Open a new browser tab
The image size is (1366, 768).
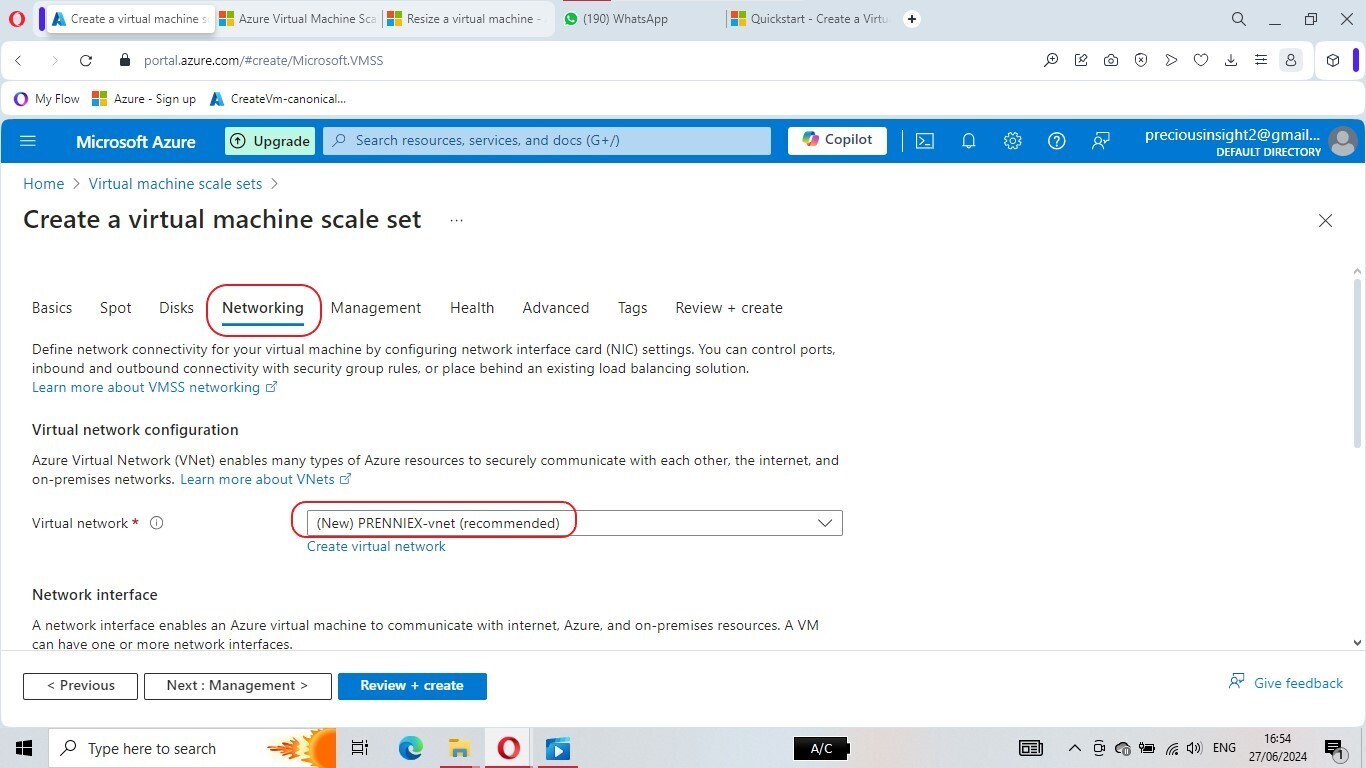(x=912, y=19)
